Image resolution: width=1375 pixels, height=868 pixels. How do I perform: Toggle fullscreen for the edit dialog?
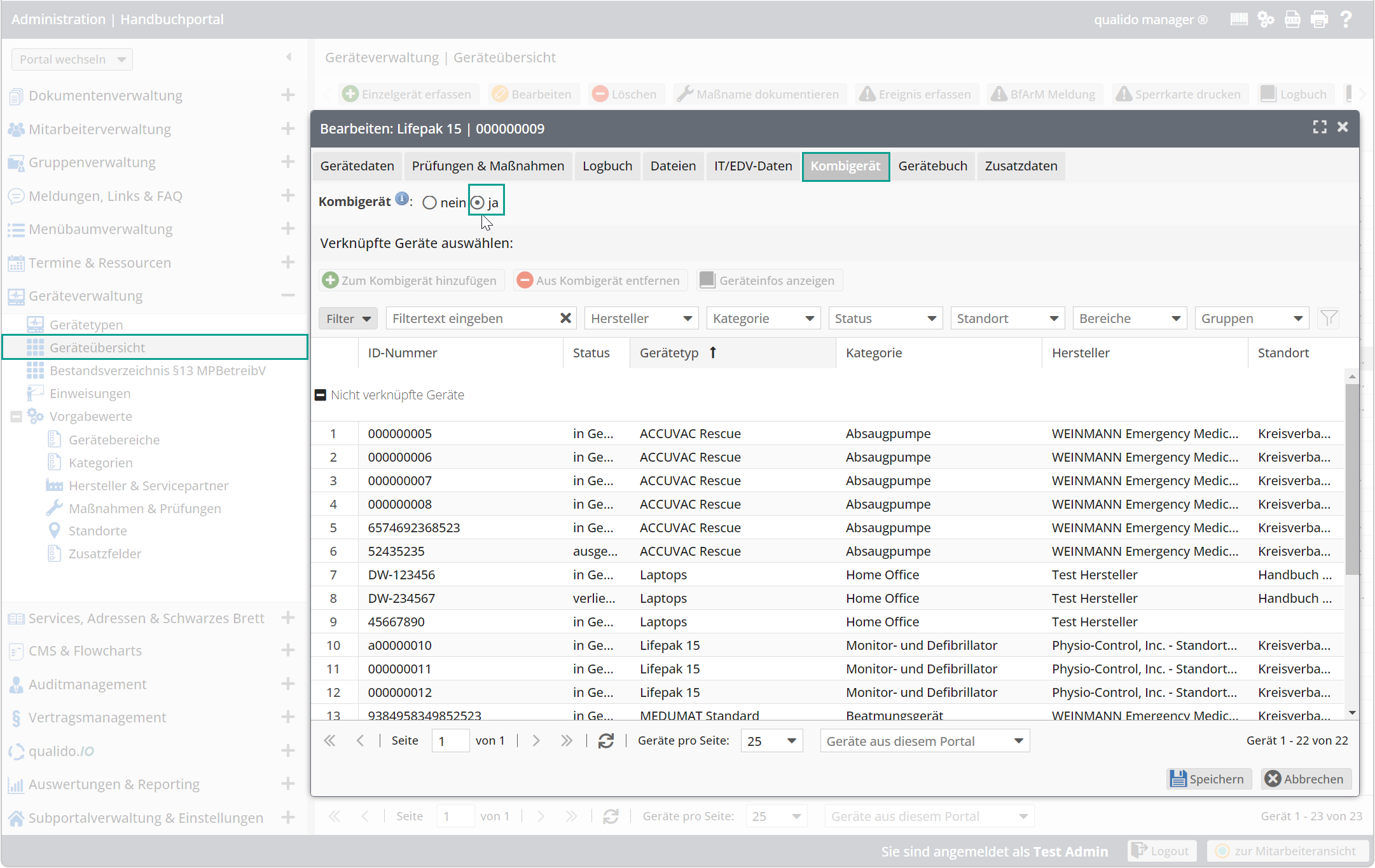coord(1320,127)
